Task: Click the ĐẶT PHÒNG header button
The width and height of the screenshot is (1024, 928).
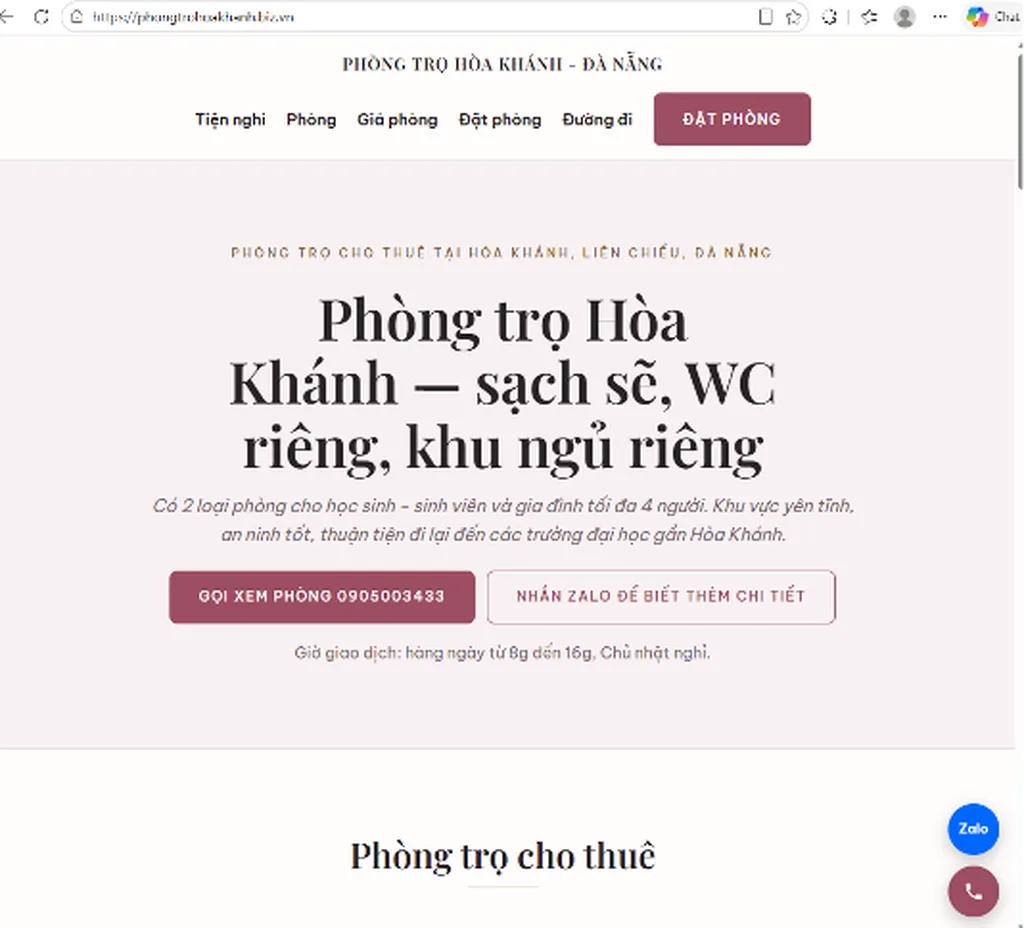Action: tap(732, 119)
